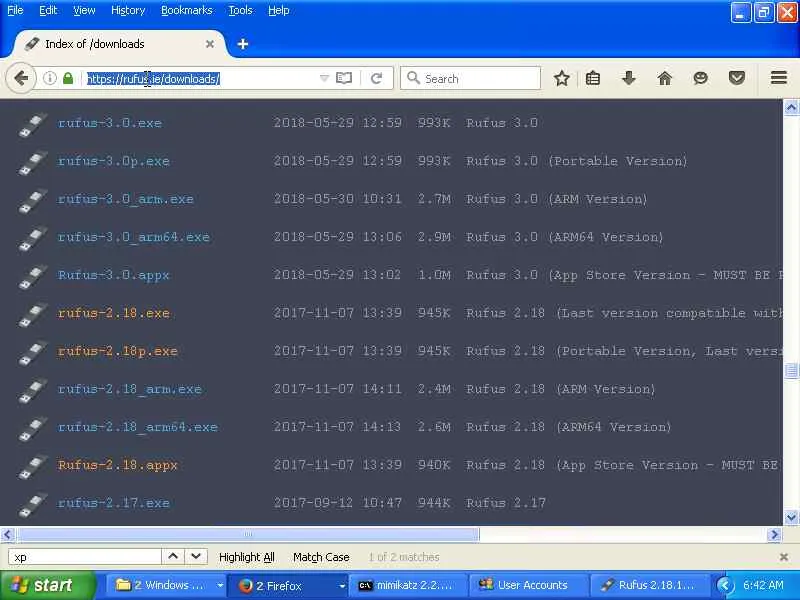Click the smiley chat icon in toolbar
This screenshot has height=600, width=800.
coord(701,78)
